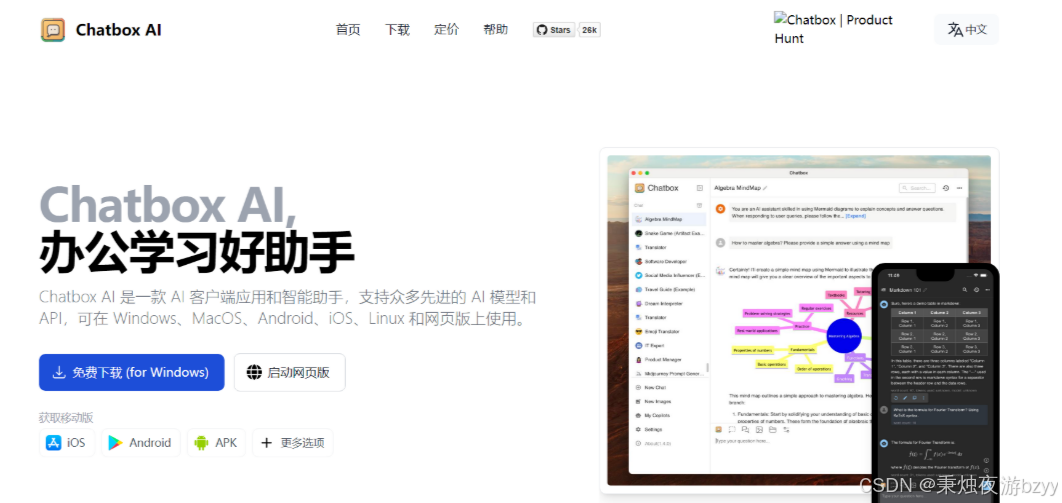
Task: Select Snake Game chat in app preview
Action: 669,233
